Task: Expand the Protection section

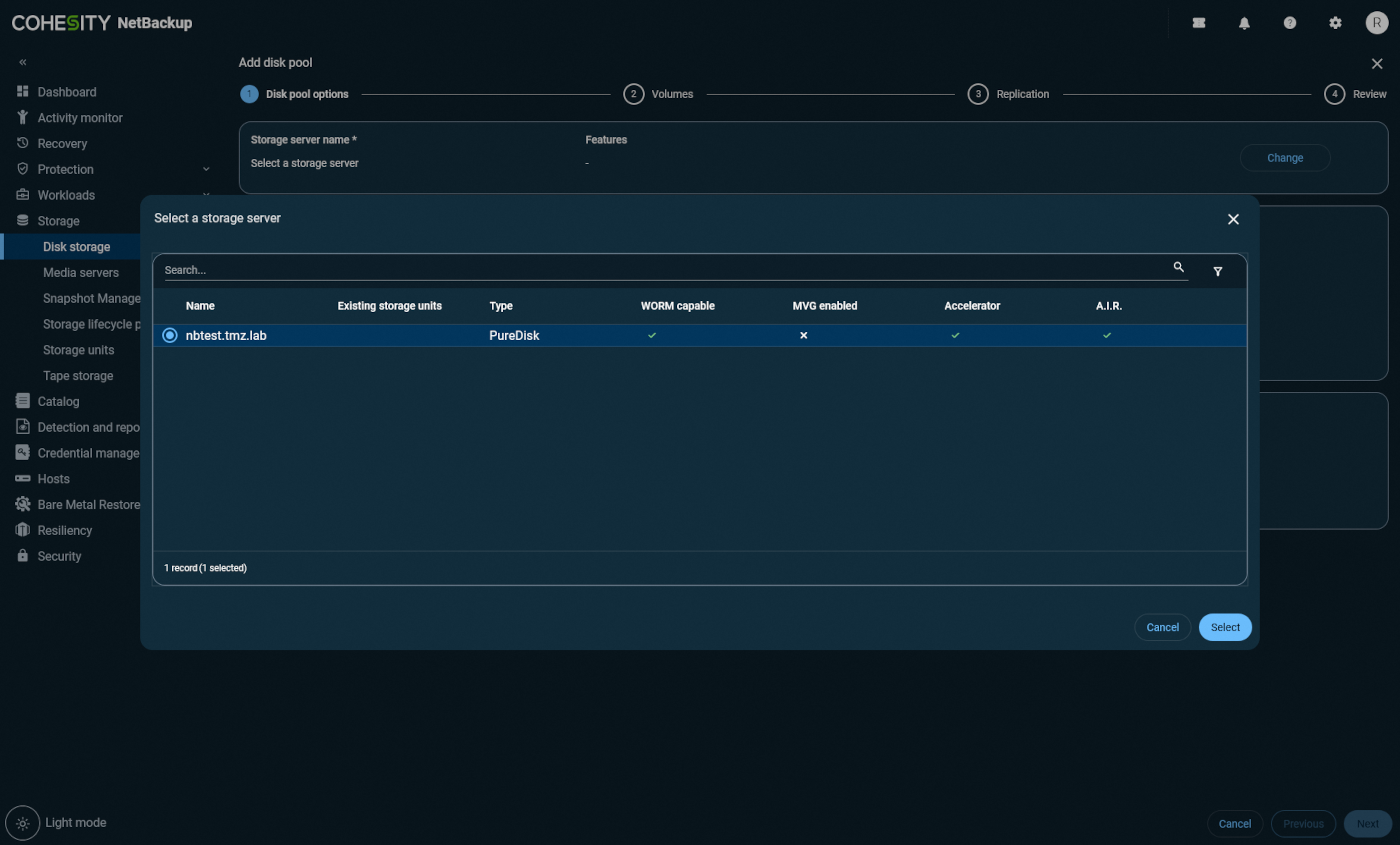Action: (x=66, y=169)
